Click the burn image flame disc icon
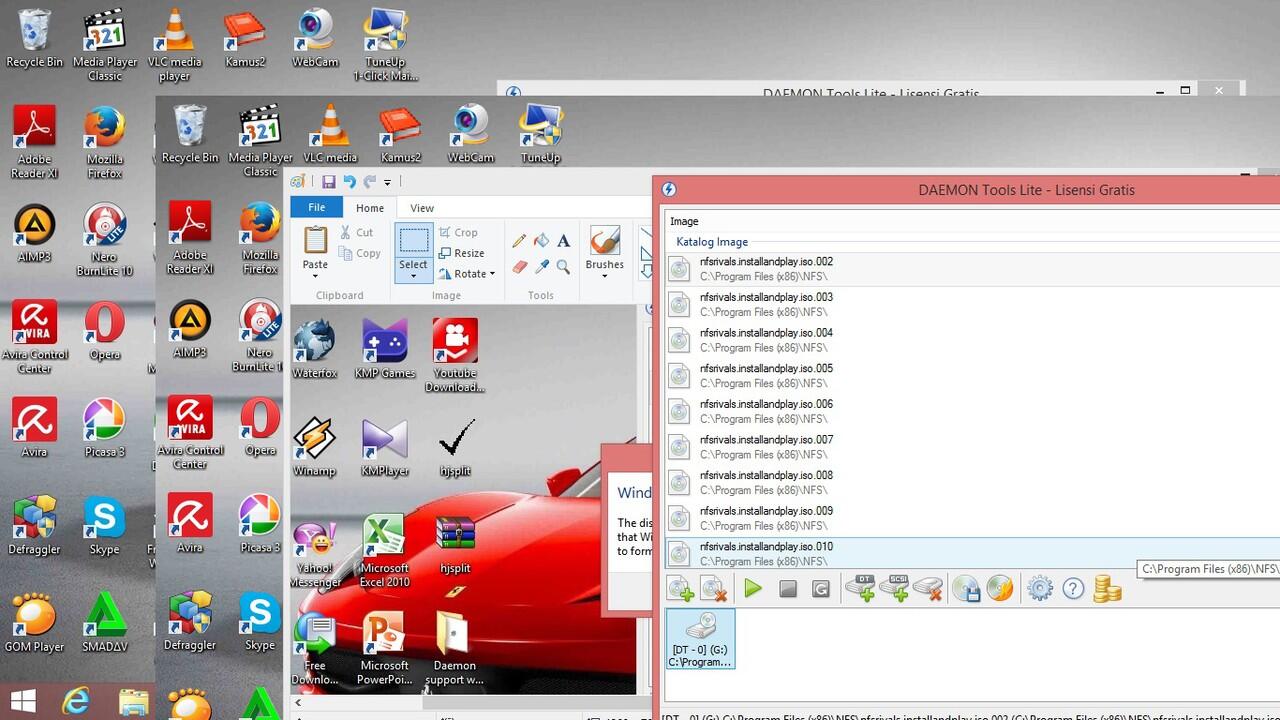 click(x=1000, y=588)
